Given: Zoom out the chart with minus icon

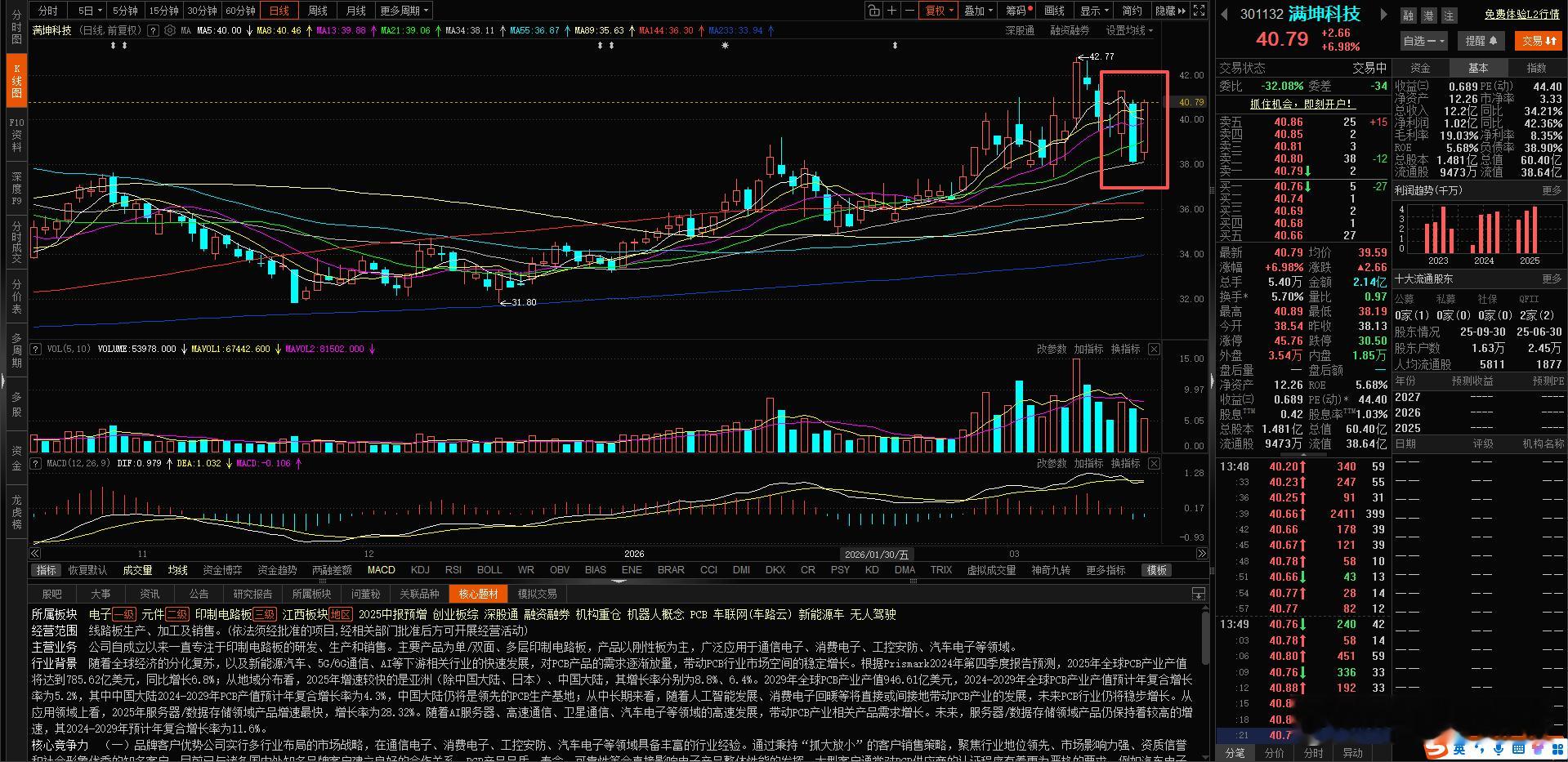Looking at the screenshot, I should point(909,11).
